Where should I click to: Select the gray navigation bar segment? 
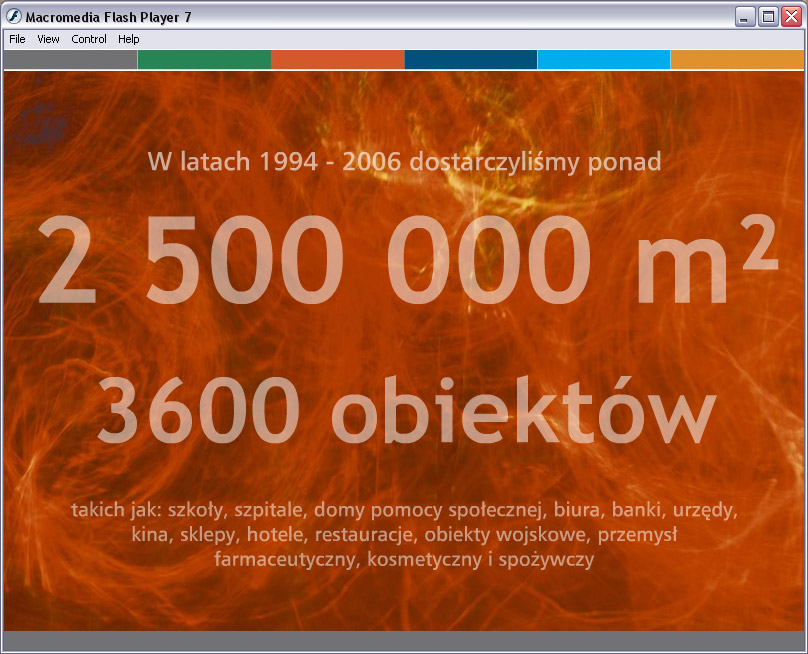[71, 60]
